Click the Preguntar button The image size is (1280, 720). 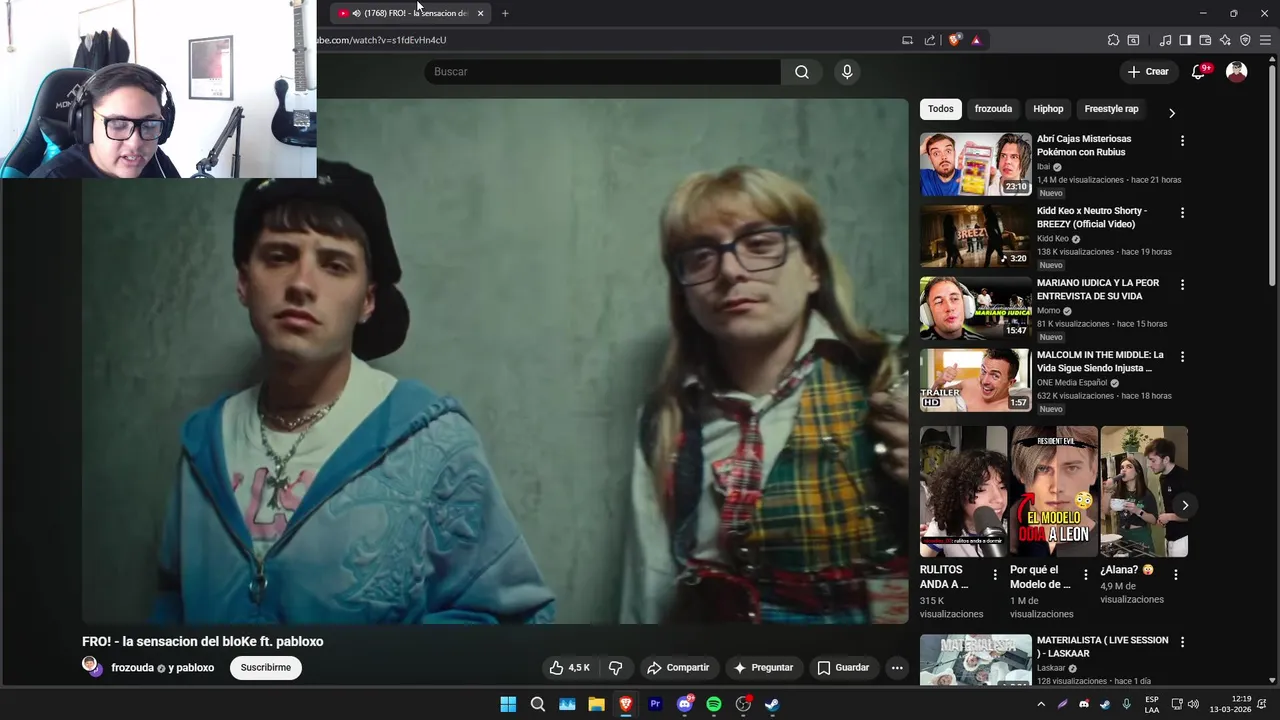[763, 668]
